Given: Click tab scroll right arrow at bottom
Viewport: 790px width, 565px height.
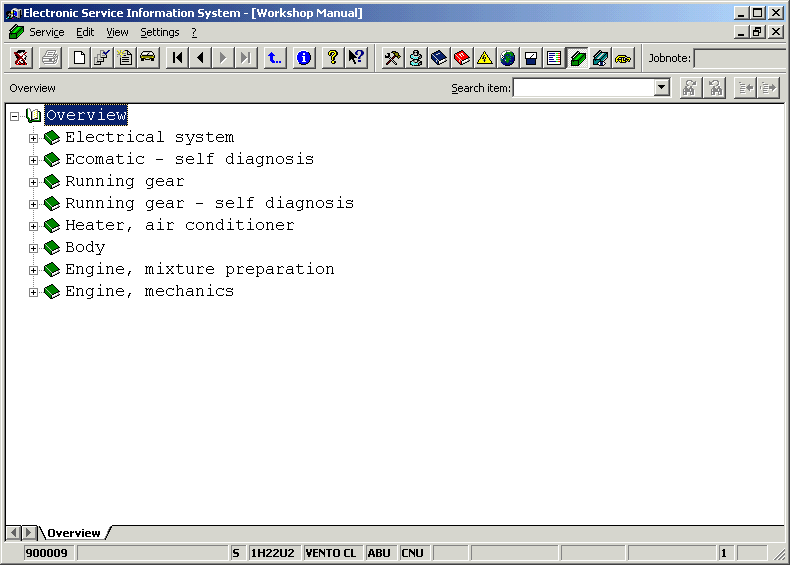Looking at the screenshot, I should 29,532.
